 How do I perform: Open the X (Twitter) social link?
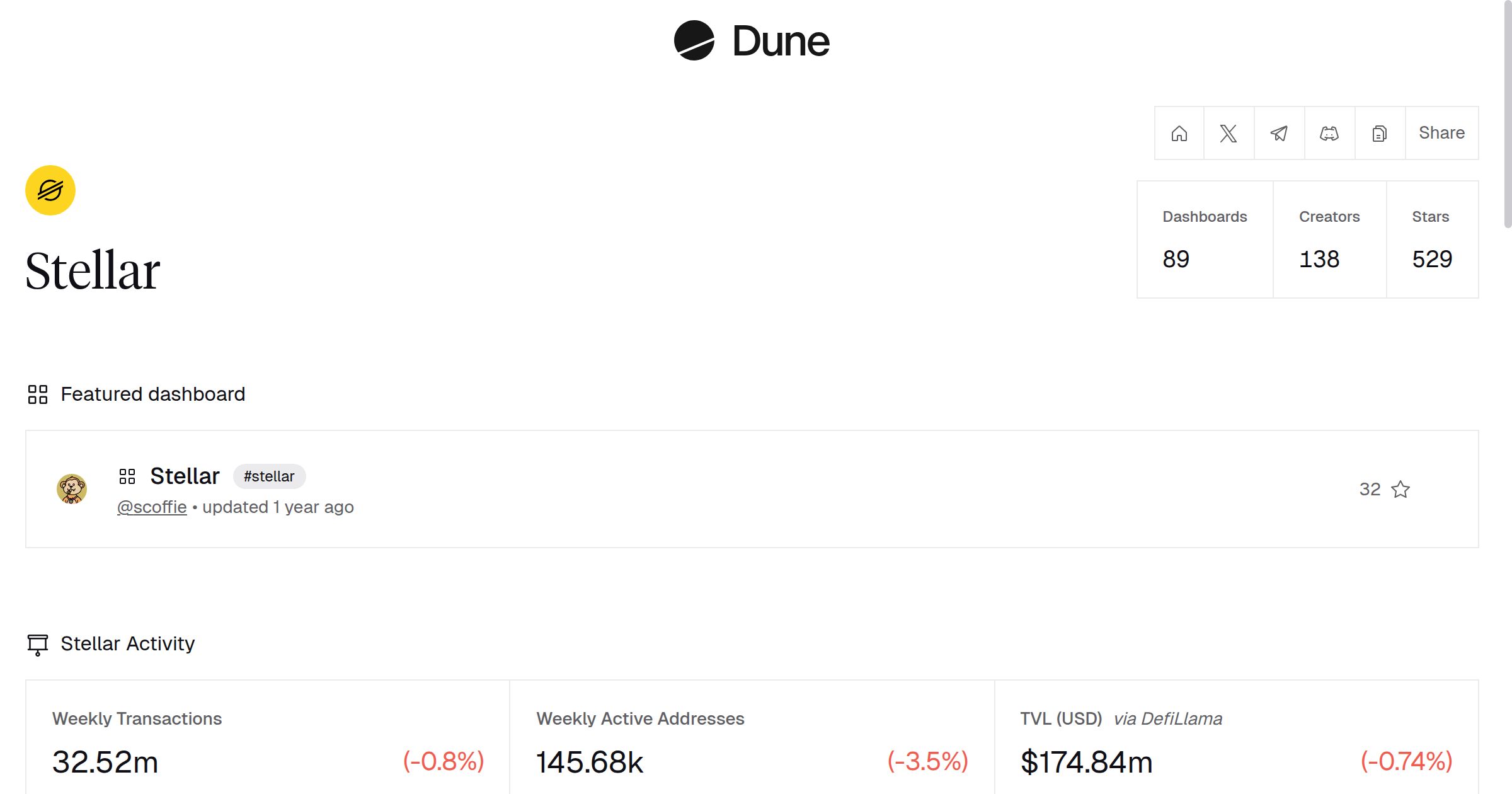[1228, 133]
